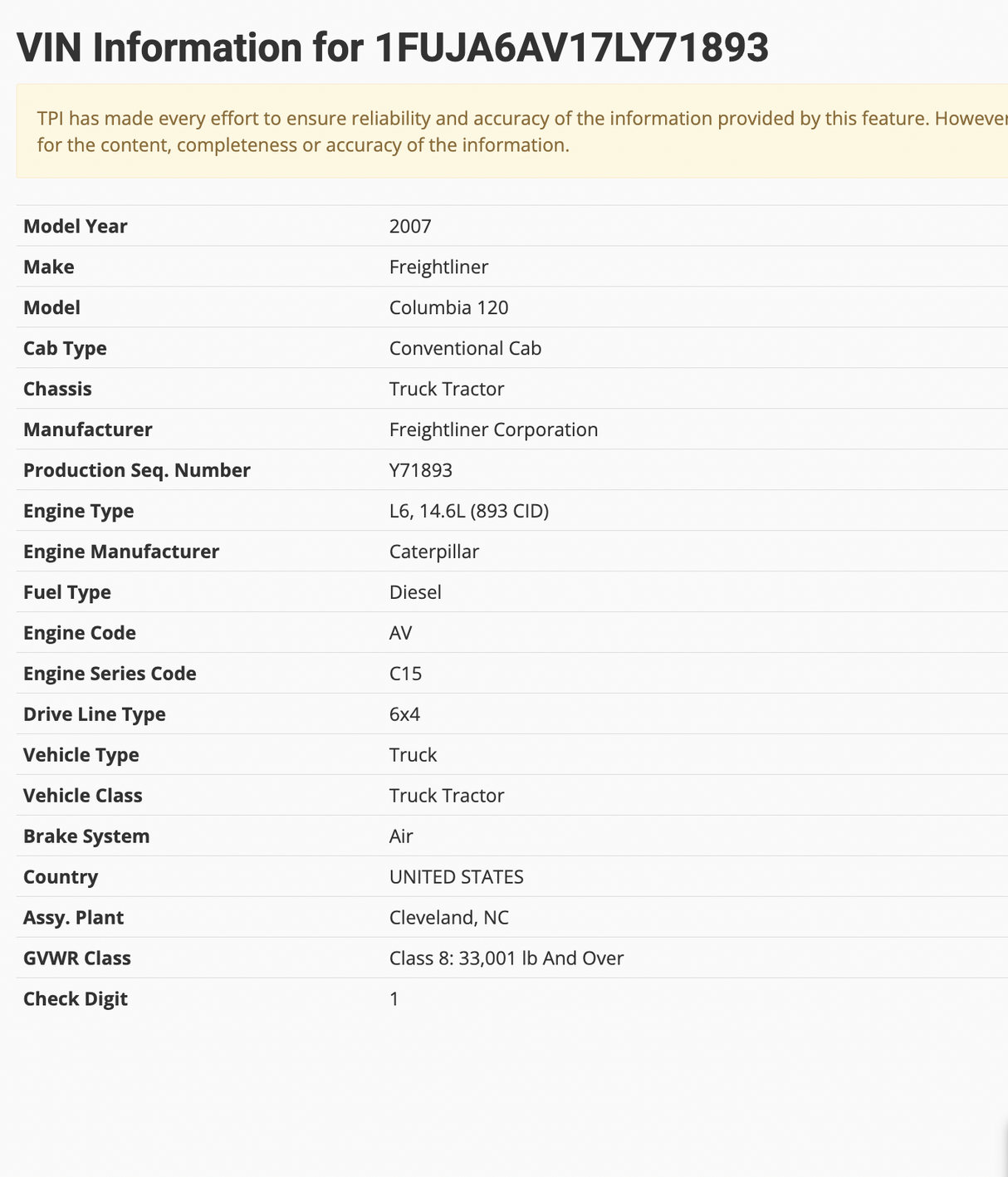This screenshot has height=1177, width=1008.
Task: Select the Columbia 120 model value
Action: click(448, 307)
